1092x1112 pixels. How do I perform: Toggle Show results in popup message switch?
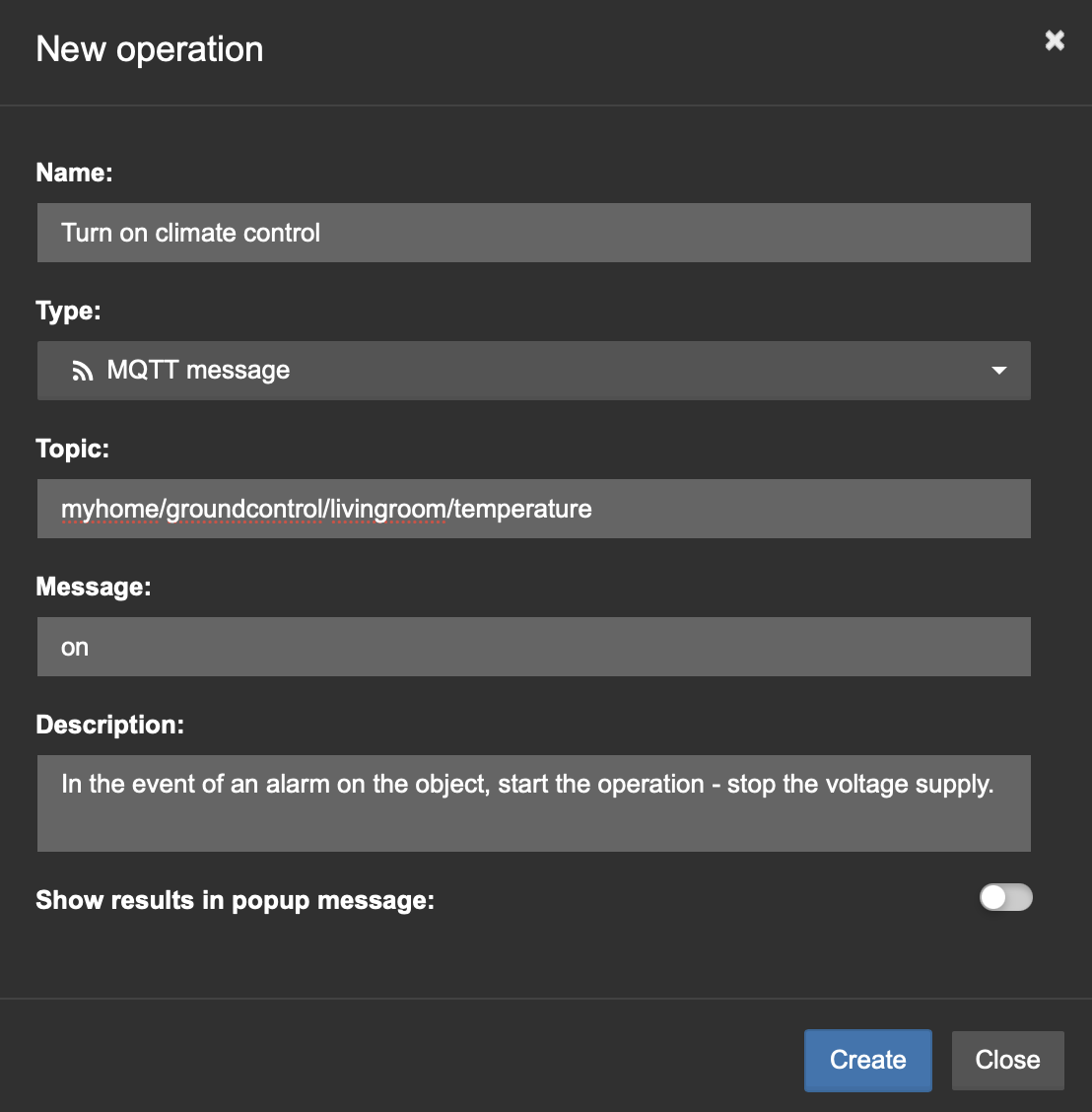[x=1005, y=897]
